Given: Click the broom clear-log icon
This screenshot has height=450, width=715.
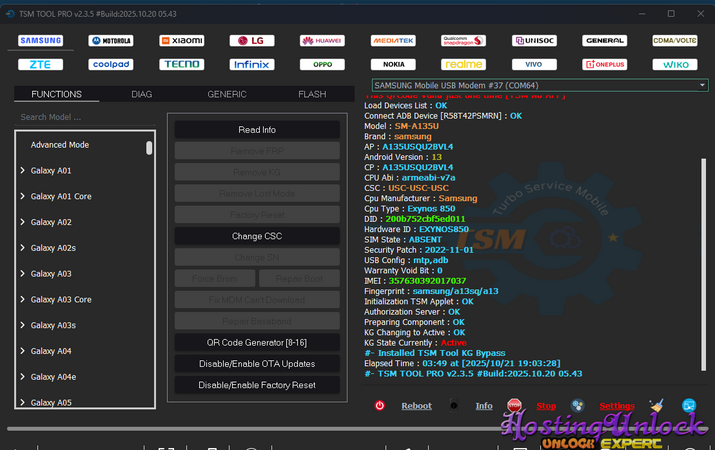Looking at the screenshot, I should pyautogui.click(x=657, y=406).
